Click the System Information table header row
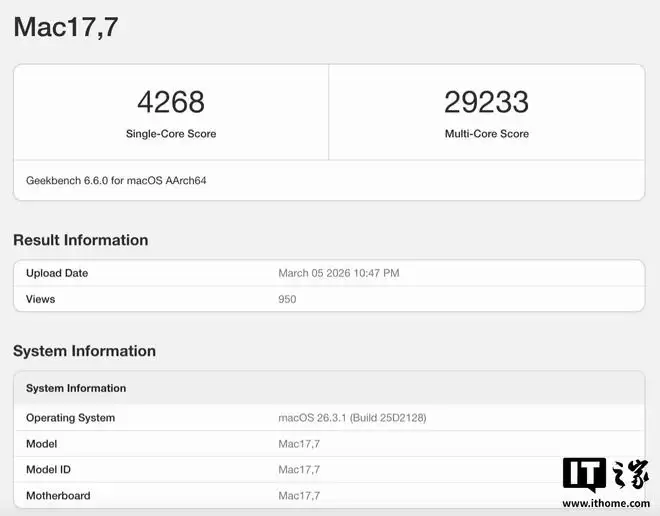Screen dimensions: 660x516 click(76, 388)
